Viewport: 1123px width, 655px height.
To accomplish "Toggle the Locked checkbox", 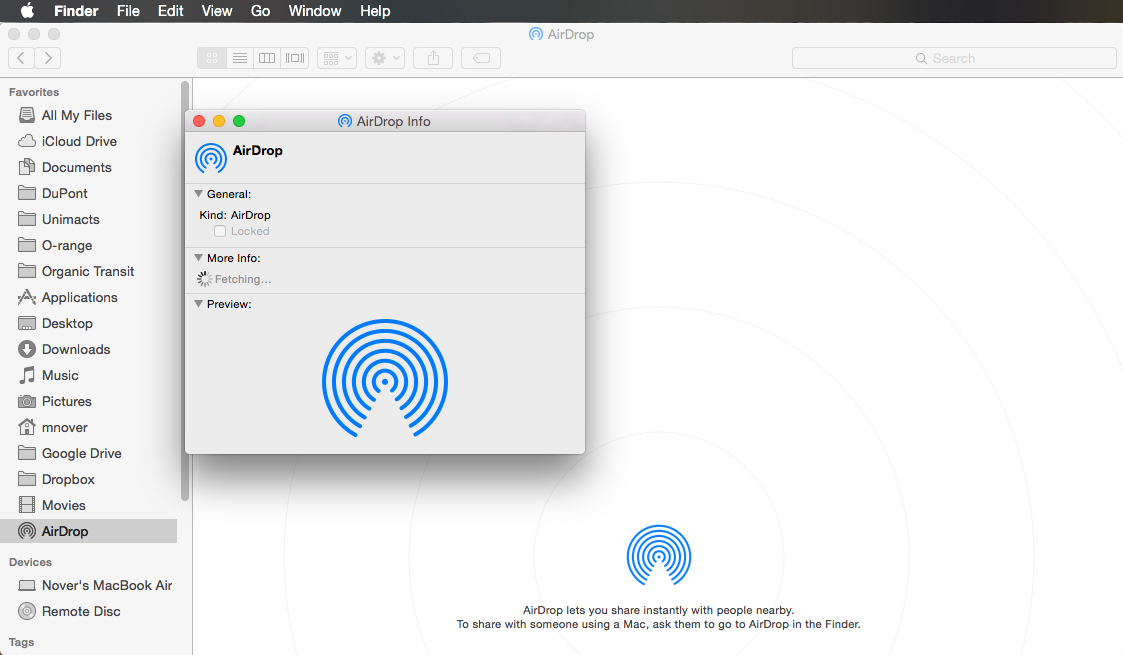I will coord(220,231).
